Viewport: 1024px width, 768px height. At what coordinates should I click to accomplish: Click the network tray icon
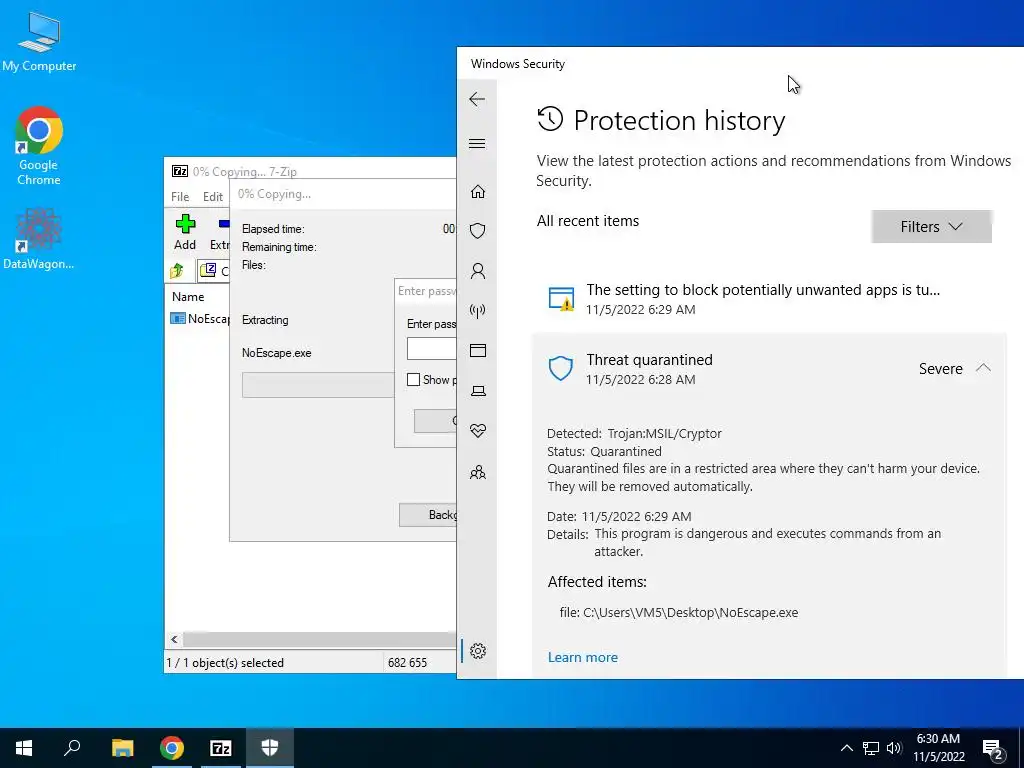[x=871, y=748]
